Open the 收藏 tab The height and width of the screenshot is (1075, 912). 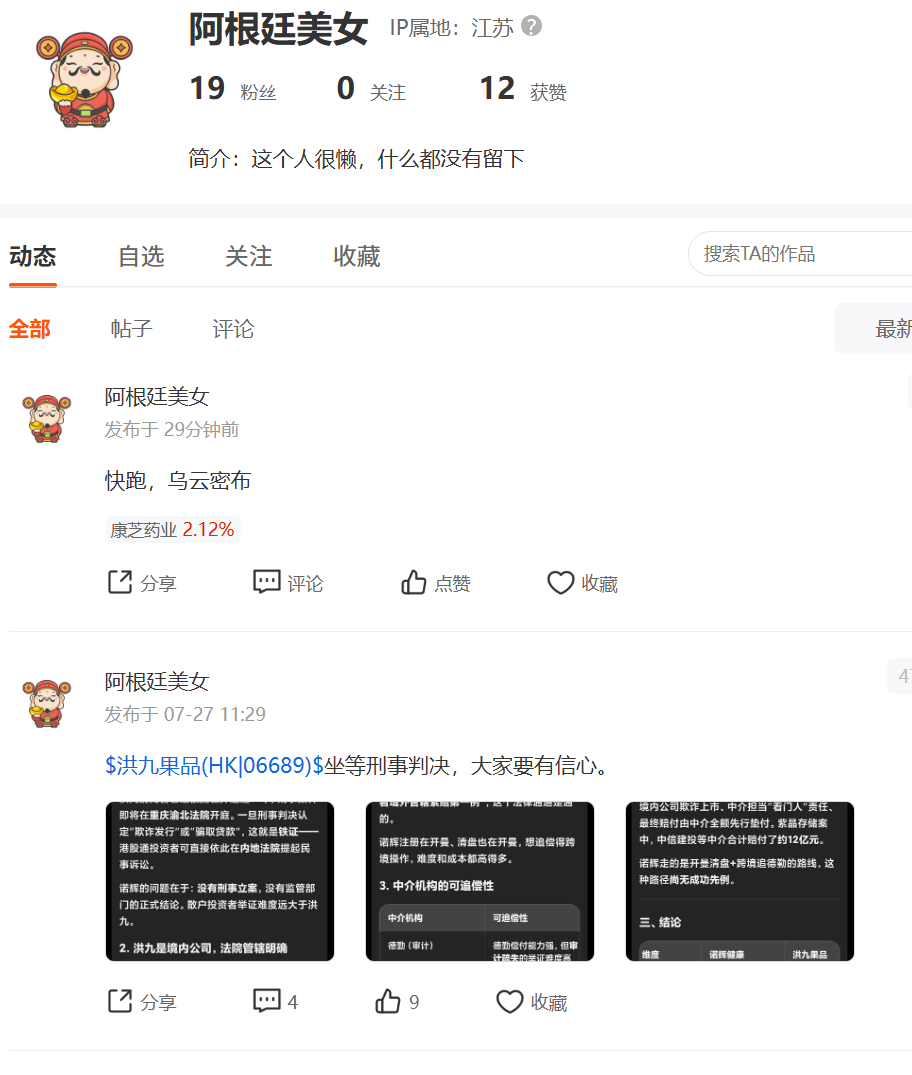(357, 256)
